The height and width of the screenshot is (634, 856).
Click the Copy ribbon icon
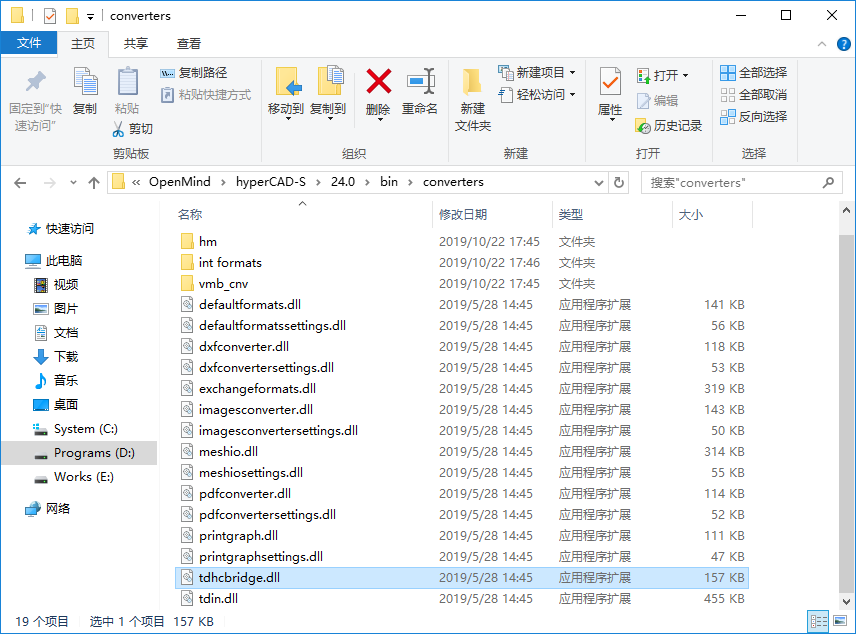tap(85, 82)
